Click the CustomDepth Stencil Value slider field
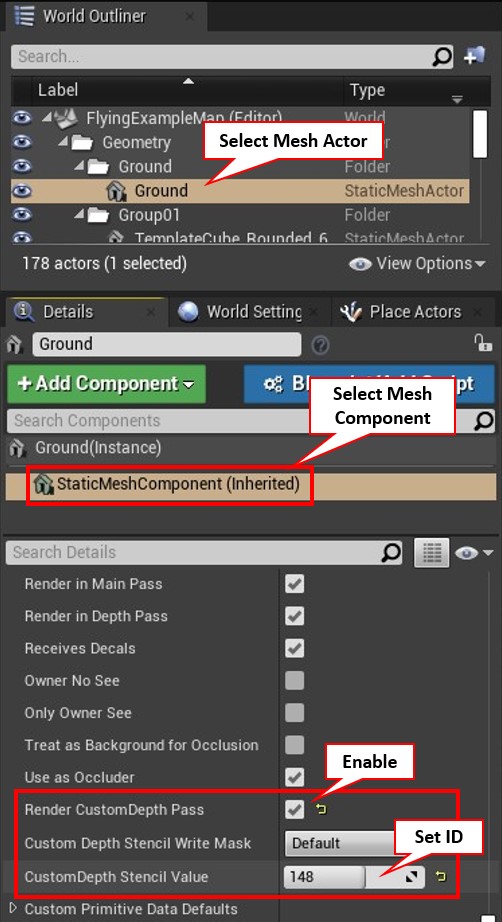Screen dimensions: 502x922 pyautogui.click(x=354, y=877)
